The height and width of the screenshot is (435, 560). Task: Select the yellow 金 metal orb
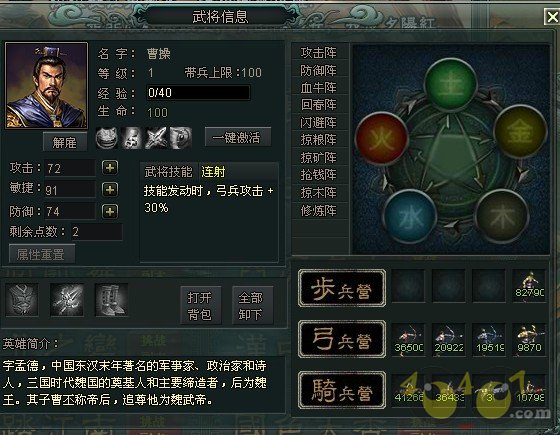[x=520, y=131]
